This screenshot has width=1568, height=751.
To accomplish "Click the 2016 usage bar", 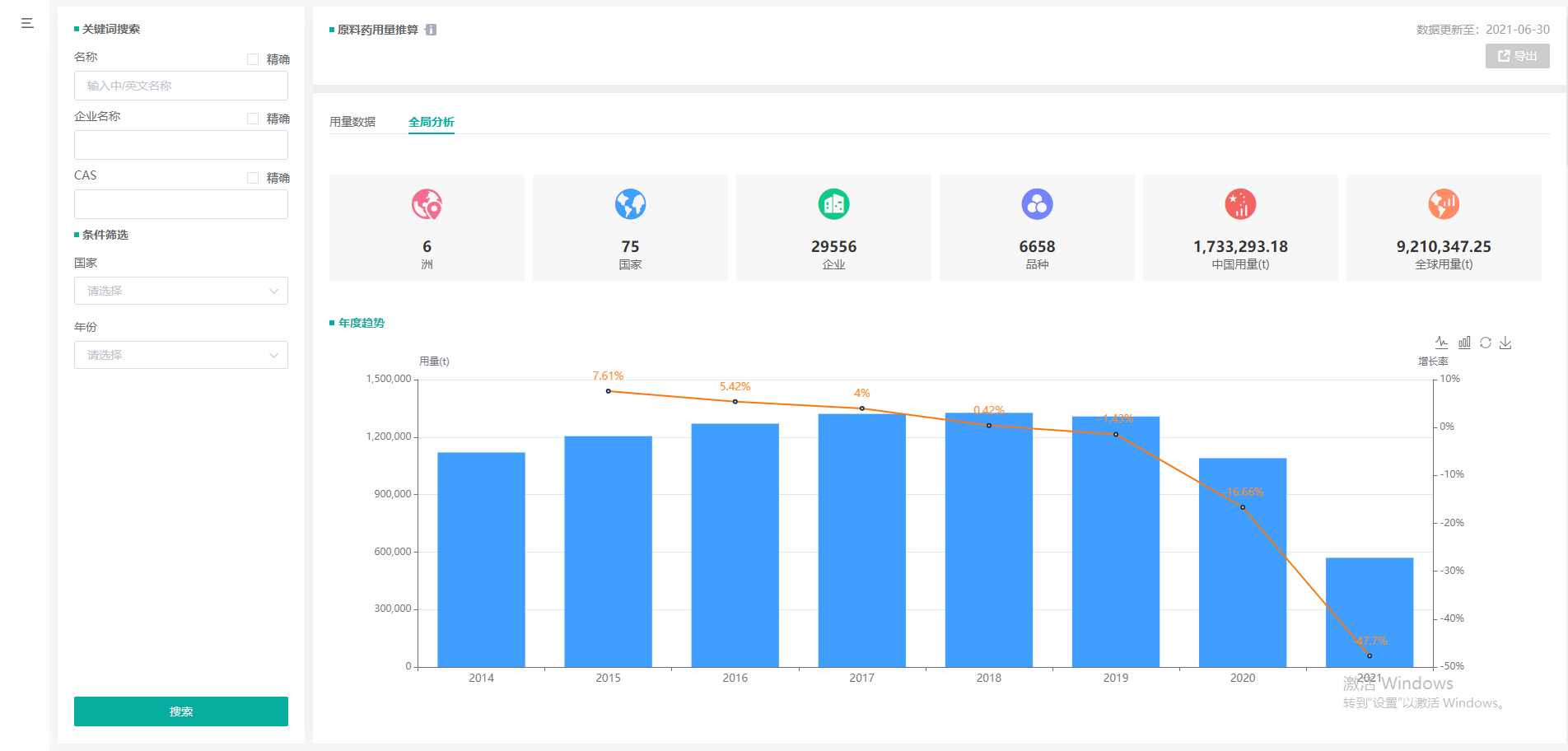I will pyautogui.click(x=735, y=545).
